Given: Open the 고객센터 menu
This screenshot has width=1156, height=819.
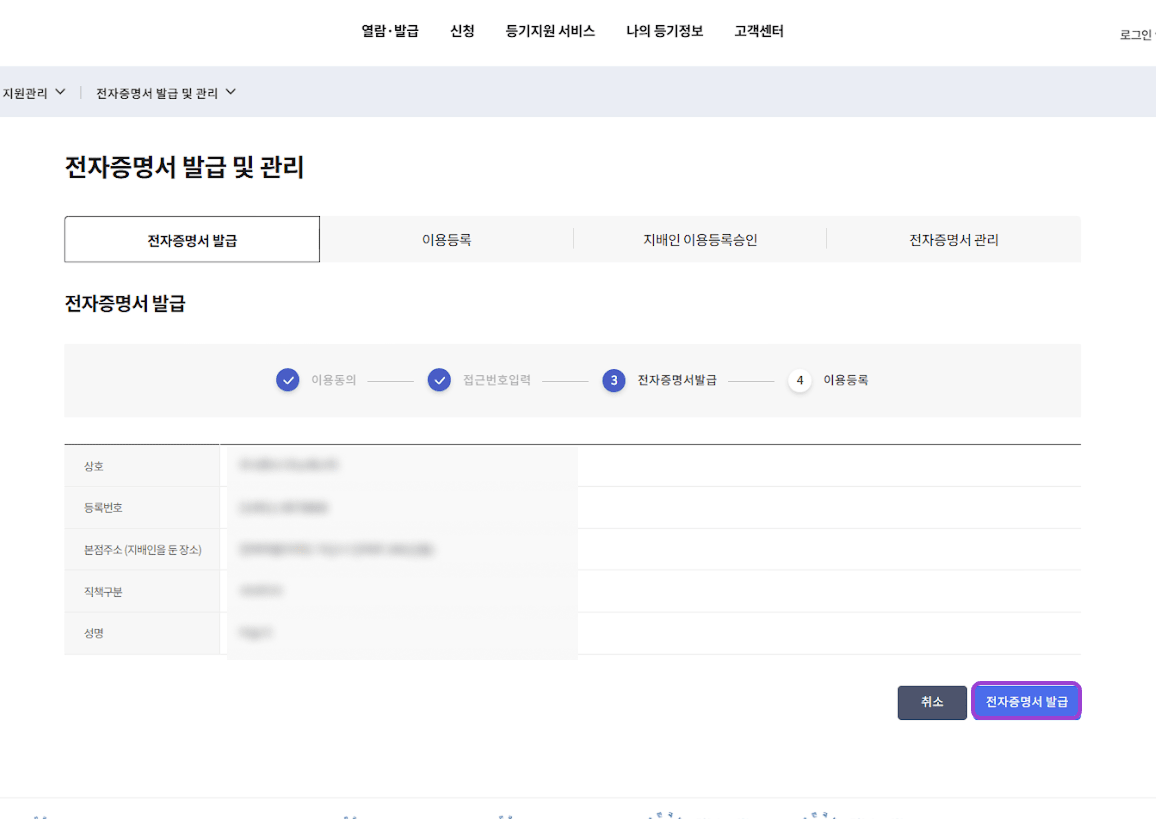Looking at the screenshot, I should click(x=759, y=31).
